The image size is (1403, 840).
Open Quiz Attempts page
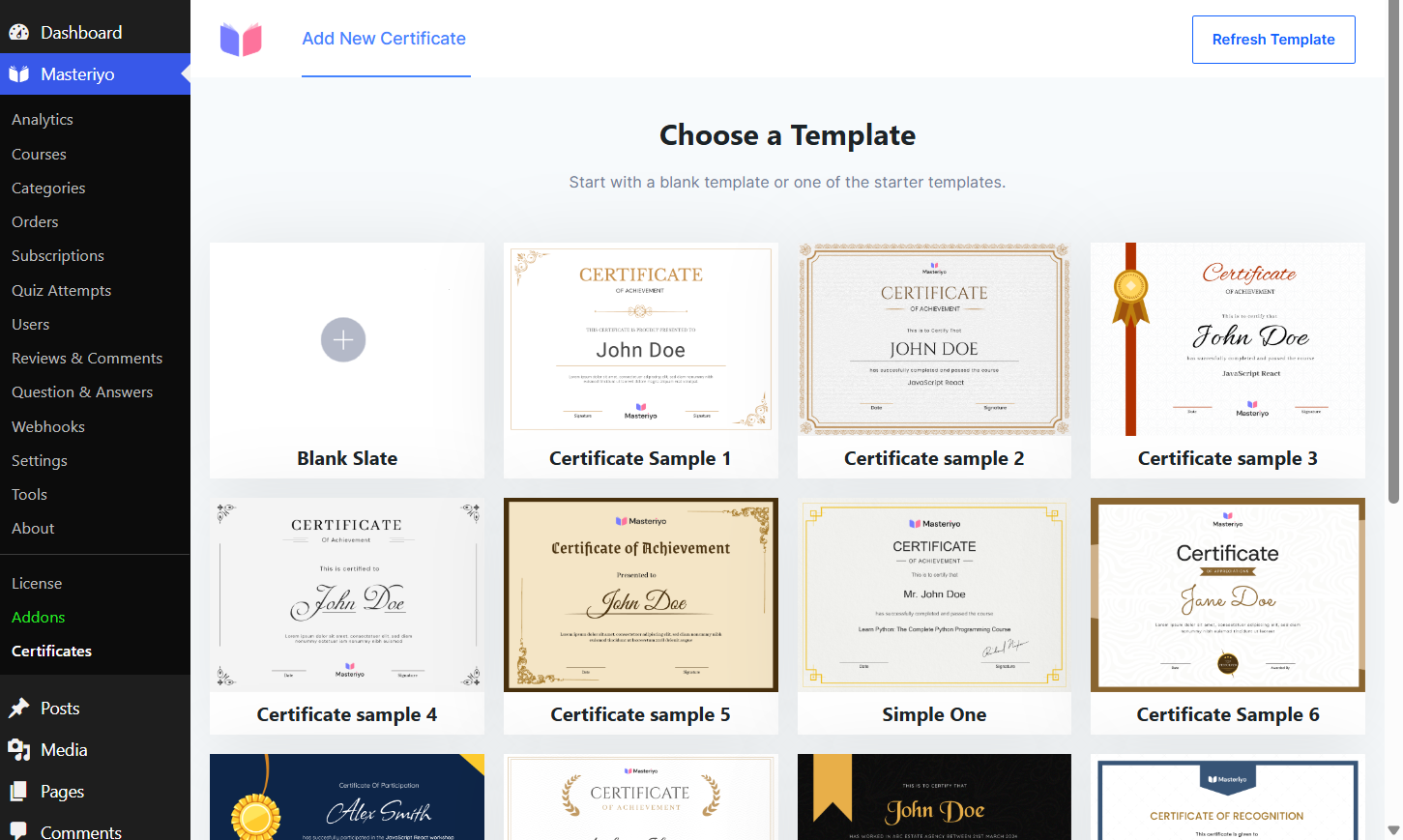[61, 290]
